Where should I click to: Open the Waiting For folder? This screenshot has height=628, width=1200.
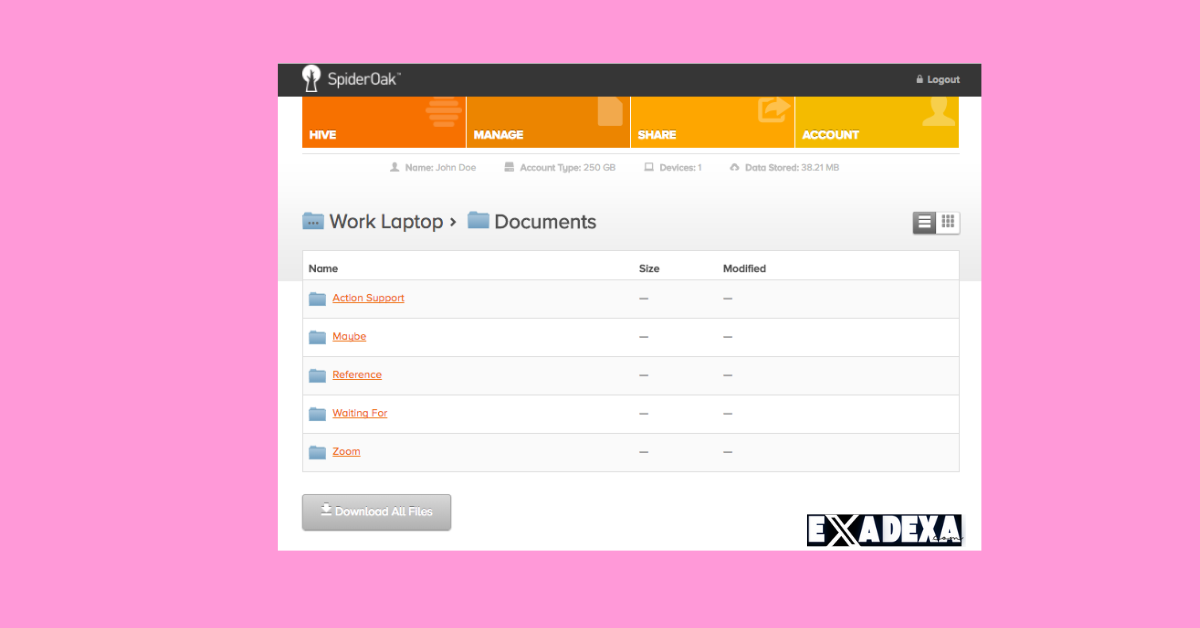[359, 413]
